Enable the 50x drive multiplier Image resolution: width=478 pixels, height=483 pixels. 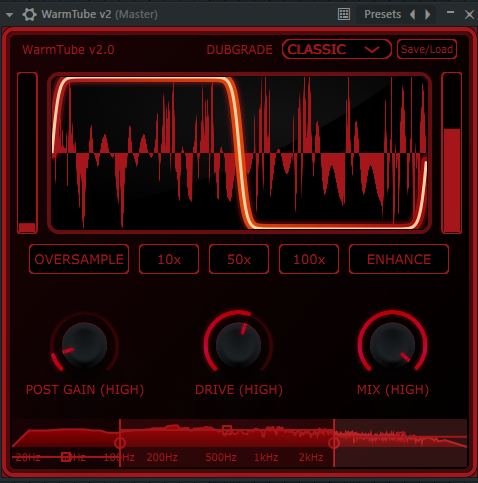(x=239, y=259)
